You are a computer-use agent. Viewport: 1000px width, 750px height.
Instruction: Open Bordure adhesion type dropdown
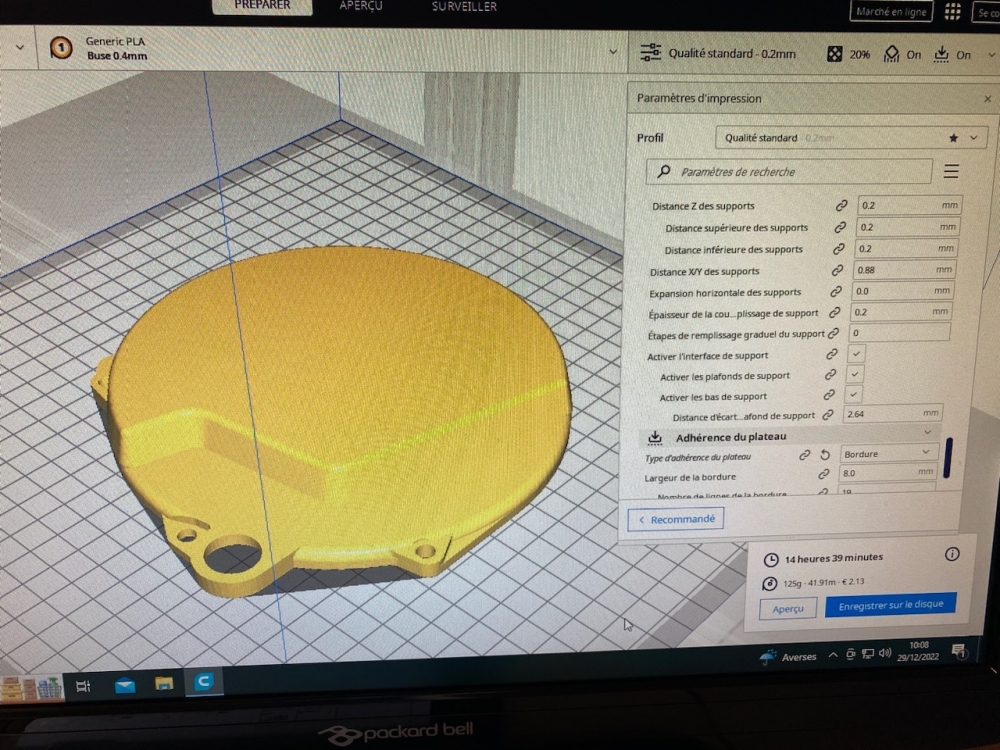[x=888, y=453]
